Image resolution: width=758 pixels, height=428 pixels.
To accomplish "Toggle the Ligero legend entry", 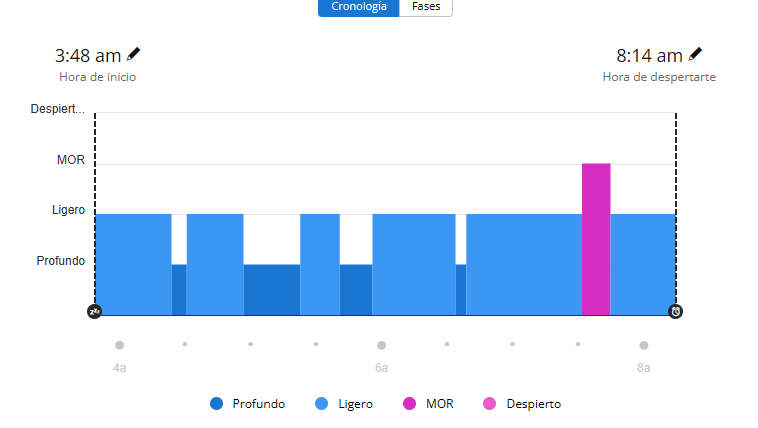I will 344,404.
